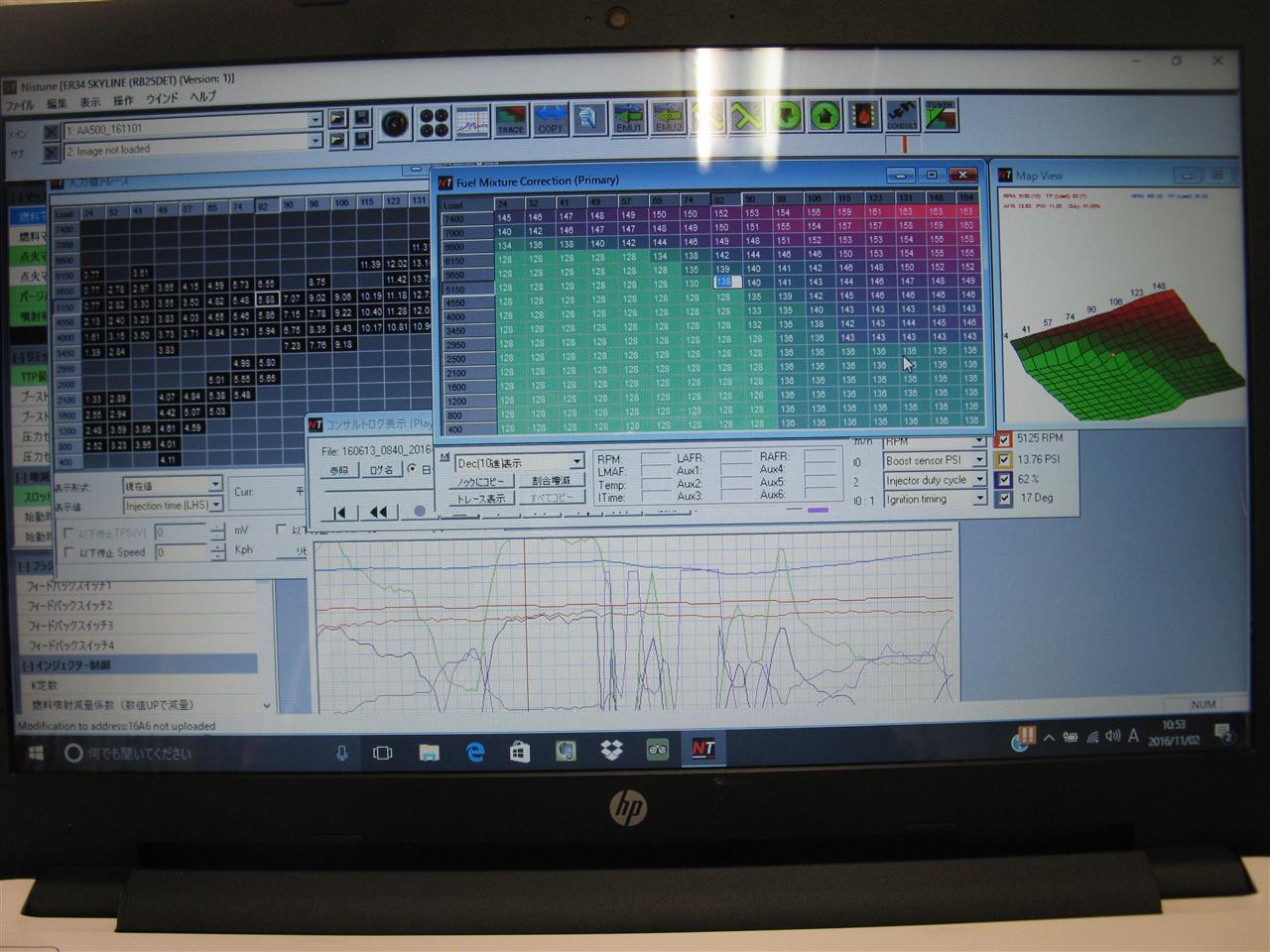Enable the Speed stop-below checkbox
Viewport: 1270px width, 952px height.
coord(68,552)
